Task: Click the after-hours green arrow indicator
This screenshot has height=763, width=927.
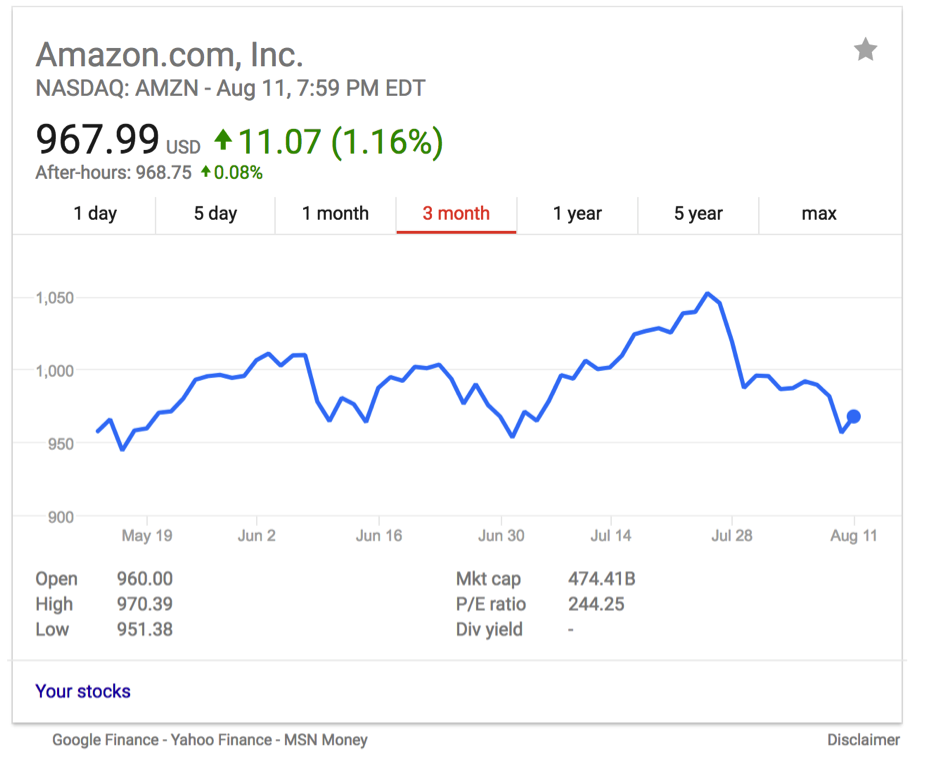Action: pyautogui.click(x=206, y=172)
